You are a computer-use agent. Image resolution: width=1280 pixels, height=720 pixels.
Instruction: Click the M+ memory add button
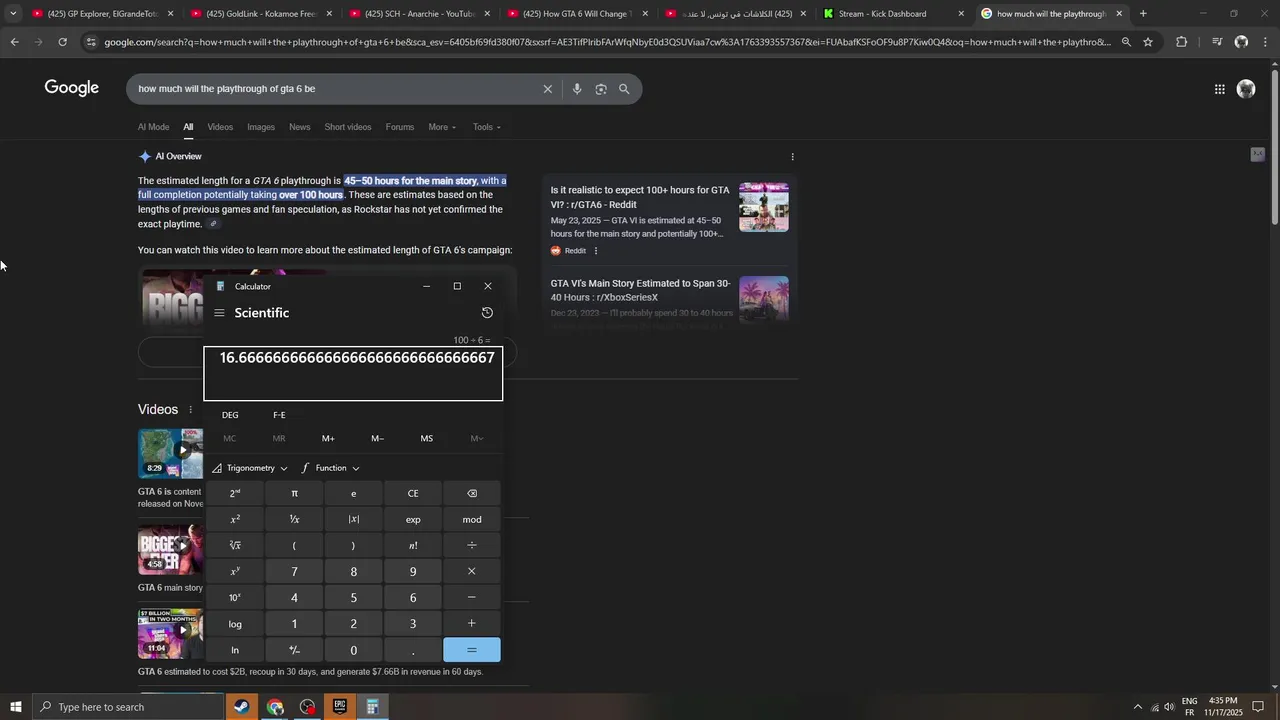328,438
